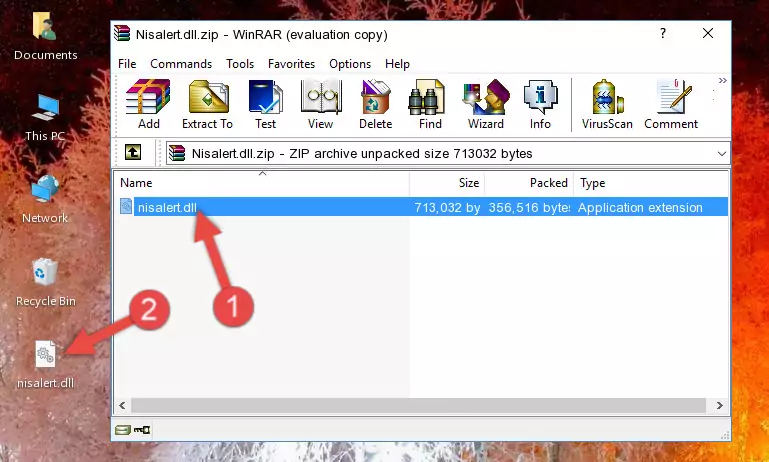Image resolution: width=769 pixels, height=462 pixels.
Task: Click the Application extension type cell
Action: (640, 207)
